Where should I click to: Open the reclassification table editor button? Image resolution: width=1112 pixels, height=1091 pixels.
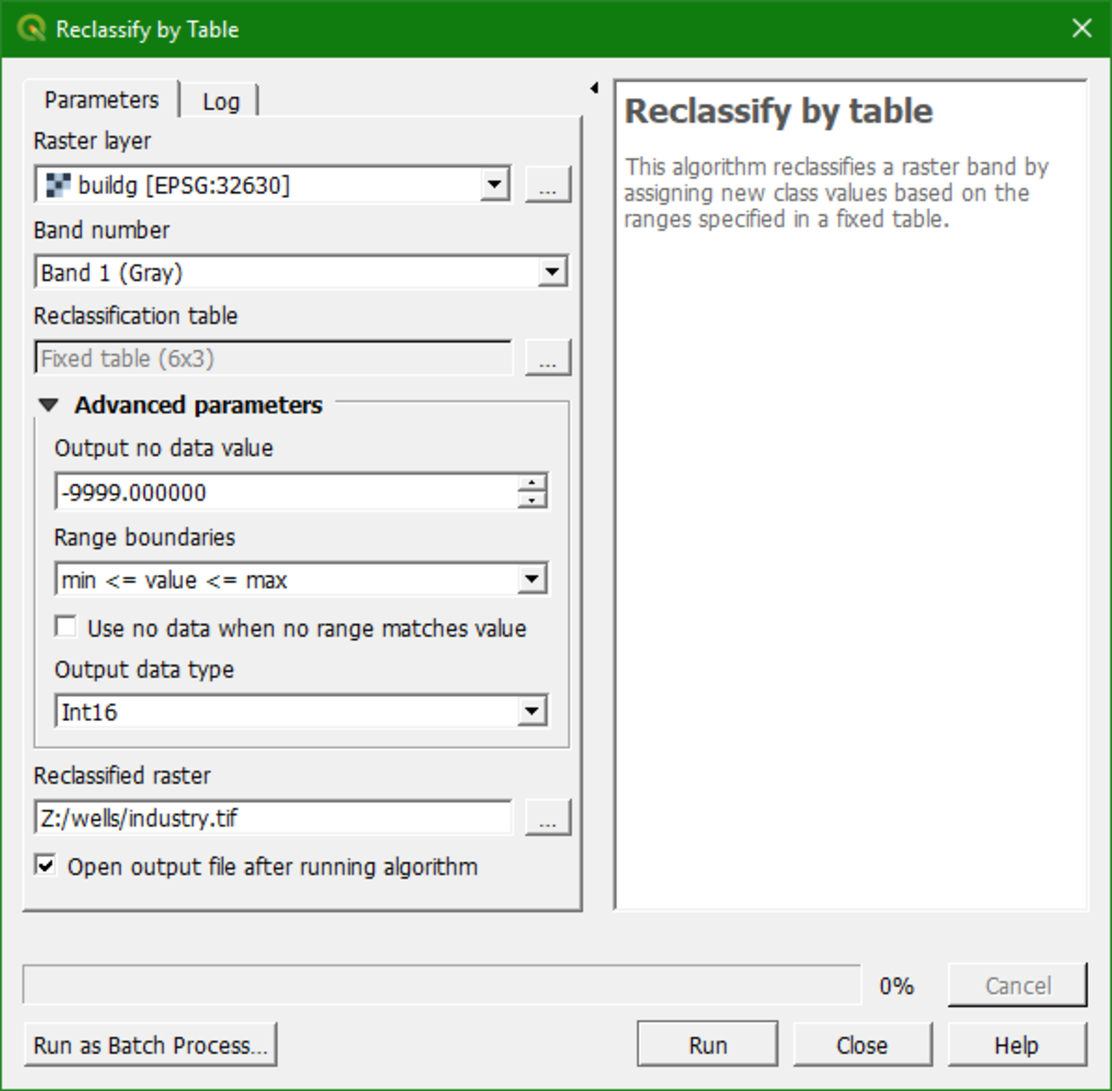coord(547,358)
